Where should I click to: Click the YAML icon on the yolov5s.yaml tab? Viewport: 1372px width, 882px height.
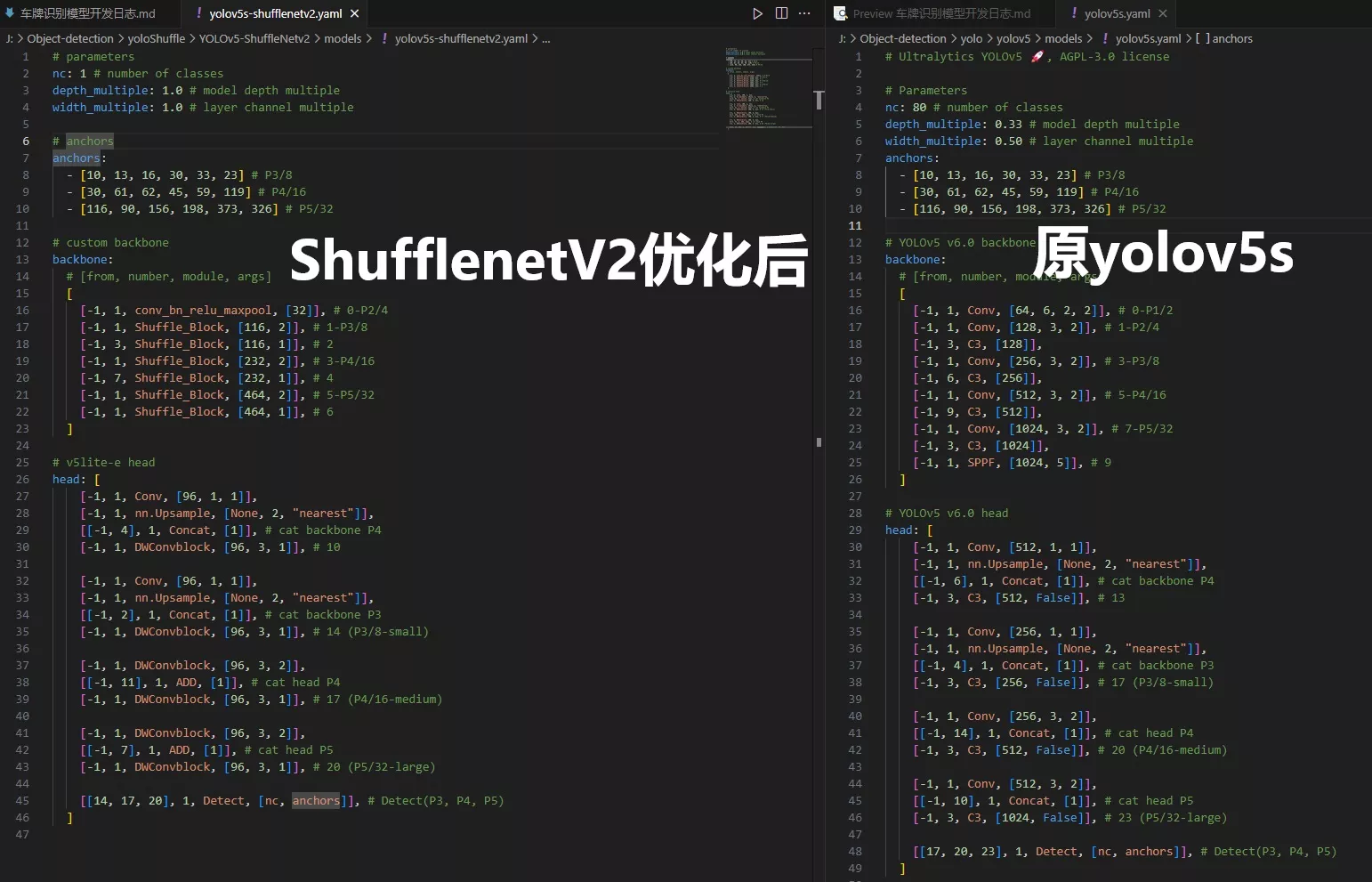(x=1074, y=13)
